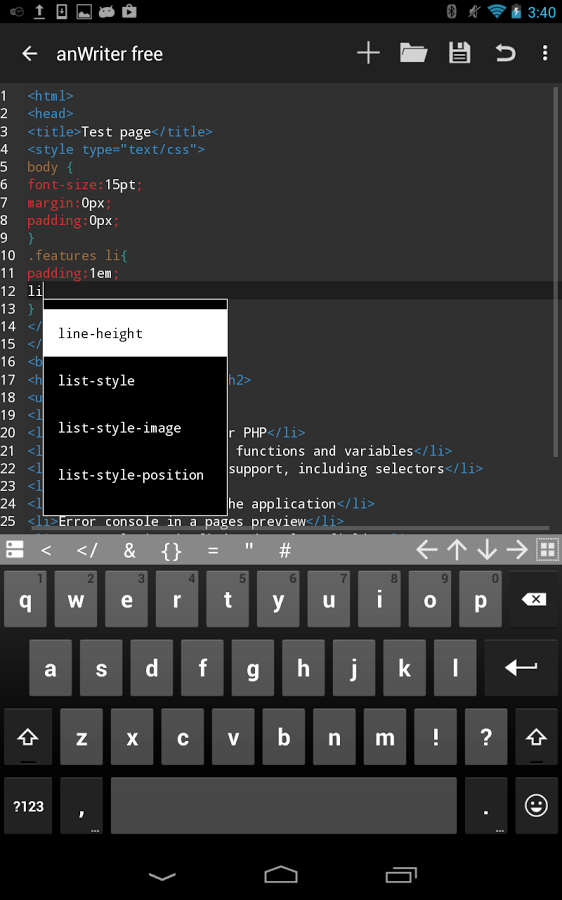Image resolution: width=562 pixels, height=900 pixels.
Task: Create a new file with plus icon
Action: click(368, 53)
